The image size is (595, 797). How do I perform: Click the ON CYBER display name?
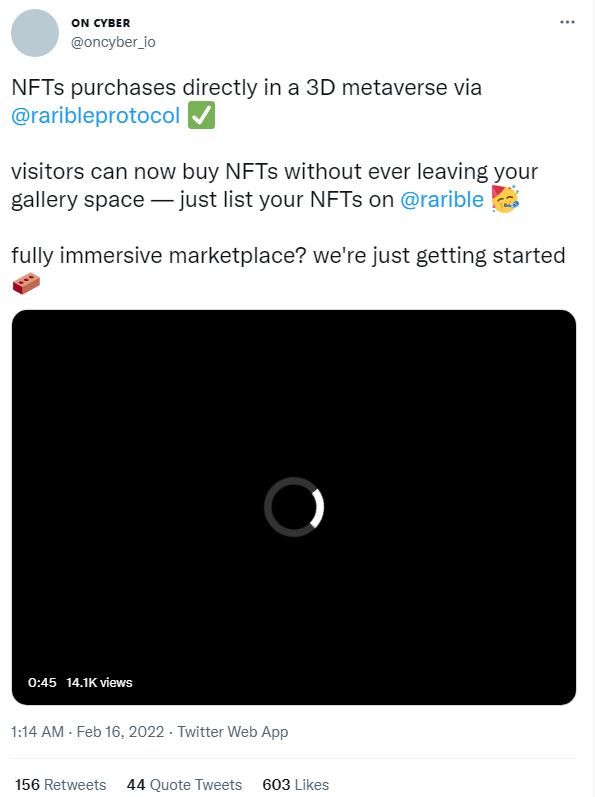point(101,23)
